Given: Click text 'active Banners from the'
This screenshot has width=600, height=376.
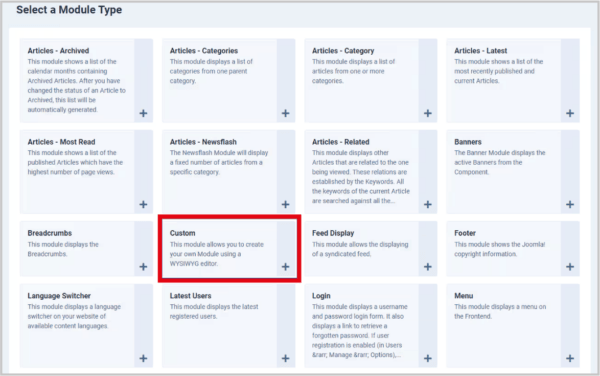Looking at the screenshot, I should (488, 163).
